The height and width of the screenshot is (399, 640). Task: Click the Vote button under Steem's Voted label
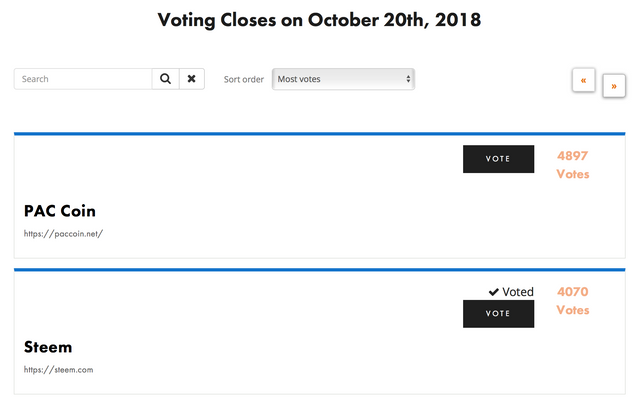pos(498,313)
